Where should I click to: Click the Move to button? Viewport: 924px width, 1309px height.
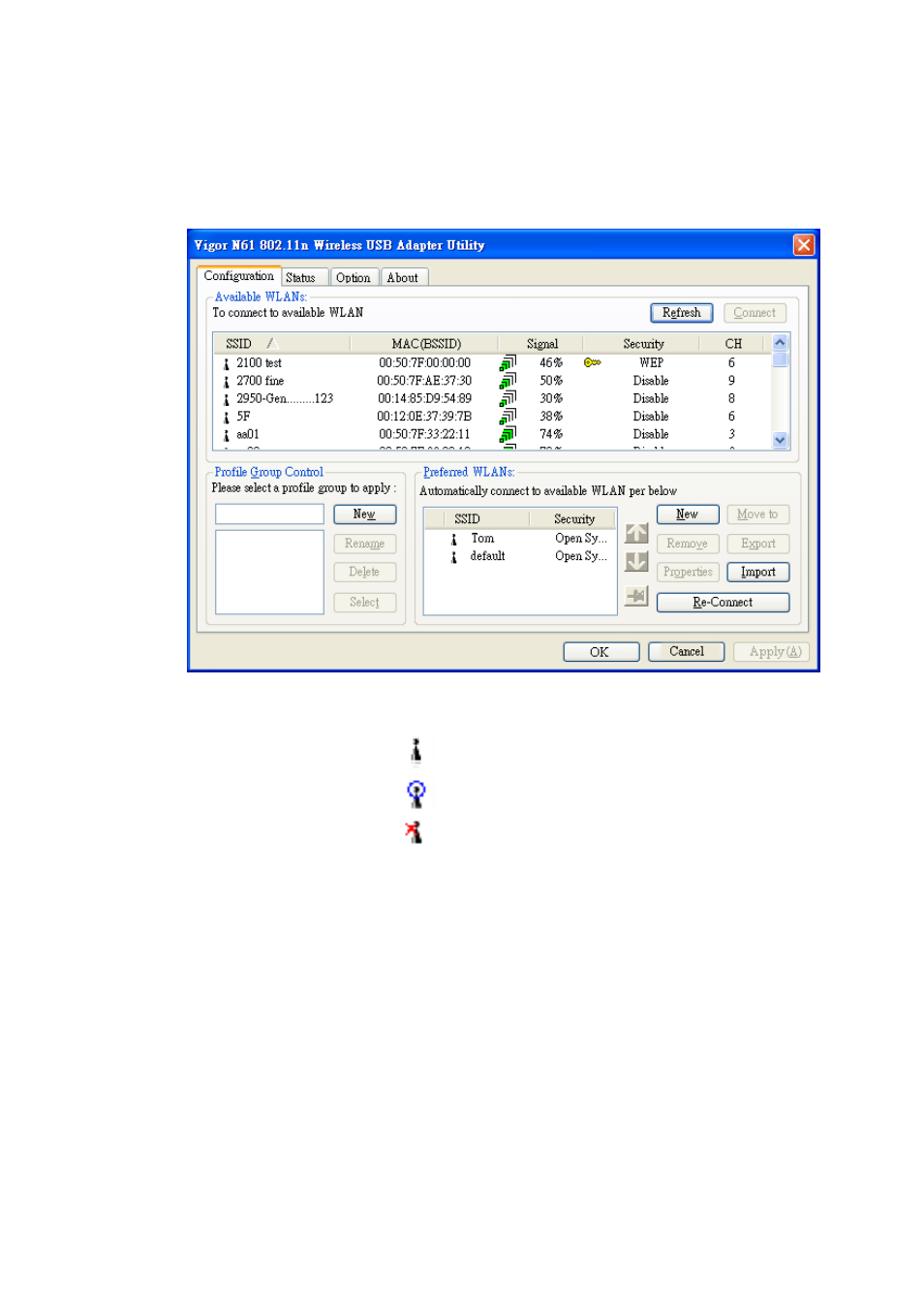pyautogui.click(x=757, y=514)
